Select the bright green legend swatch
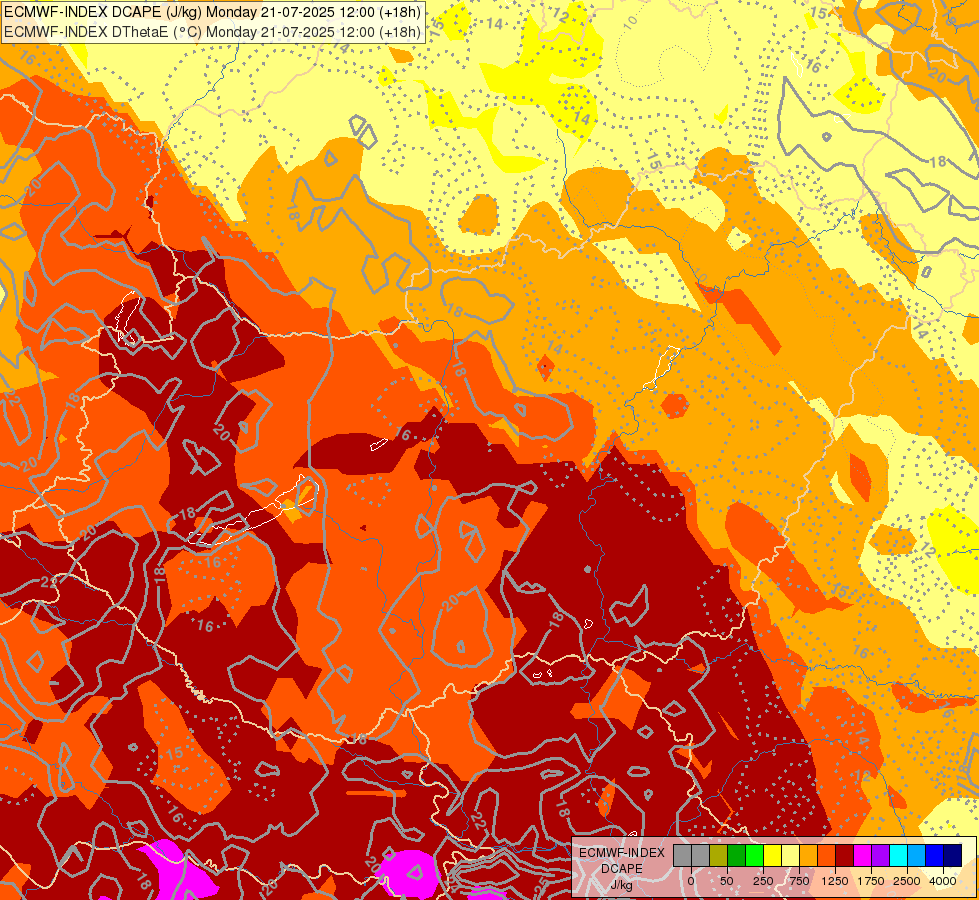The image size is (979, 900). tap(755, 856)
